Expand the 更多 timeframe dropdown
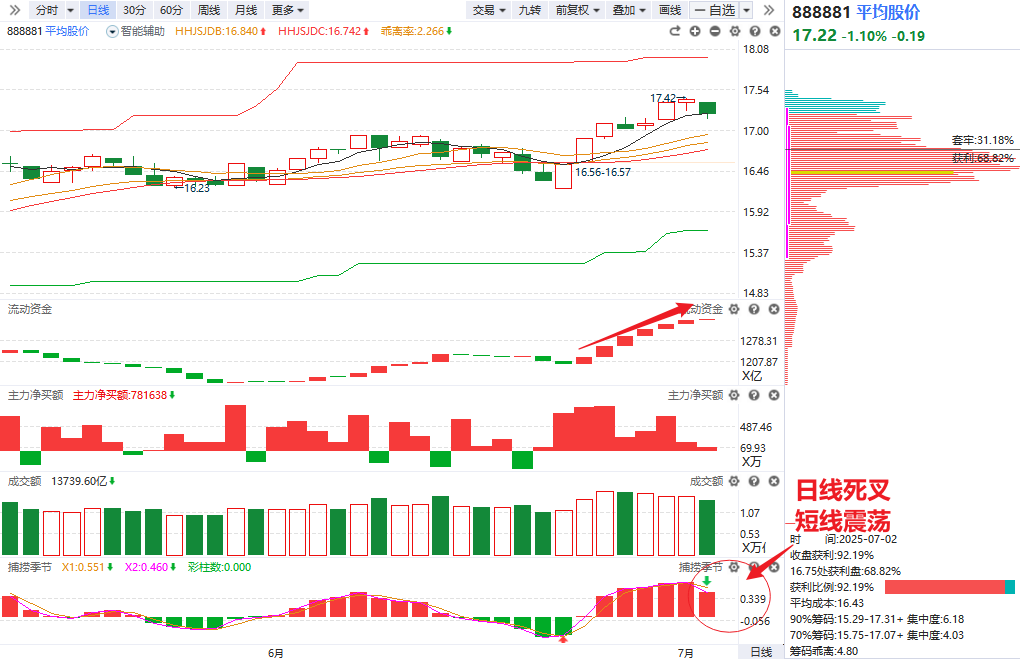Image resolution: width=1020 pixels, height=659 pixels. [288, 10]
